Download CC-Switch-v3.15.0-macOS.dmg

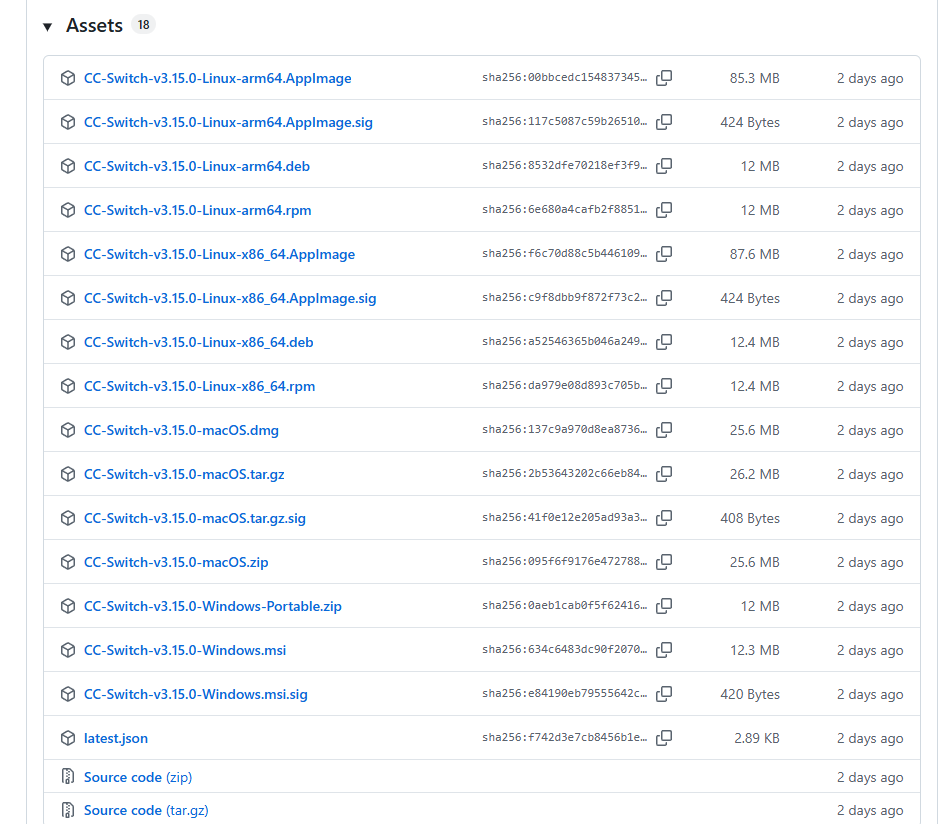(181, 431)
